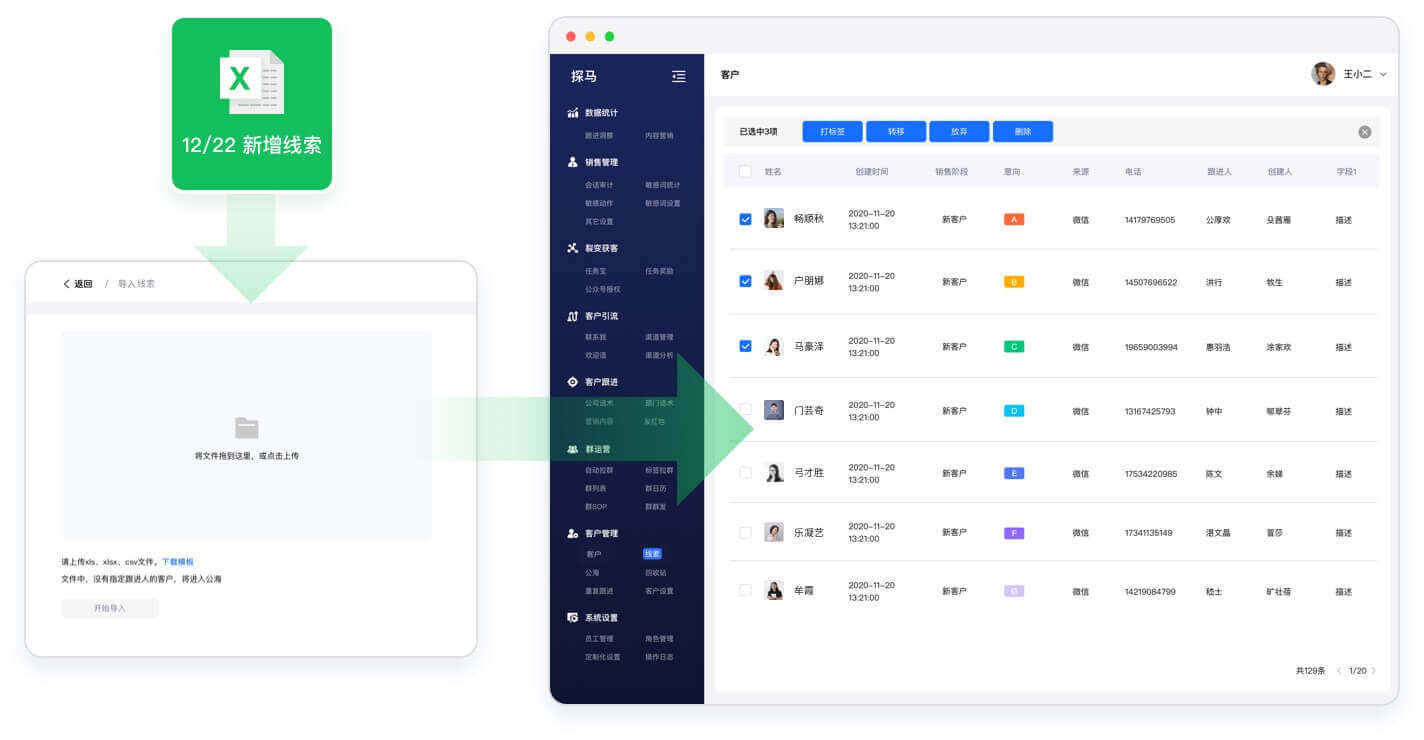Image resolution: width=1424 pixels, height=740 pixels.
Task: Go to next page with the right chevron
Action: 1374,671
